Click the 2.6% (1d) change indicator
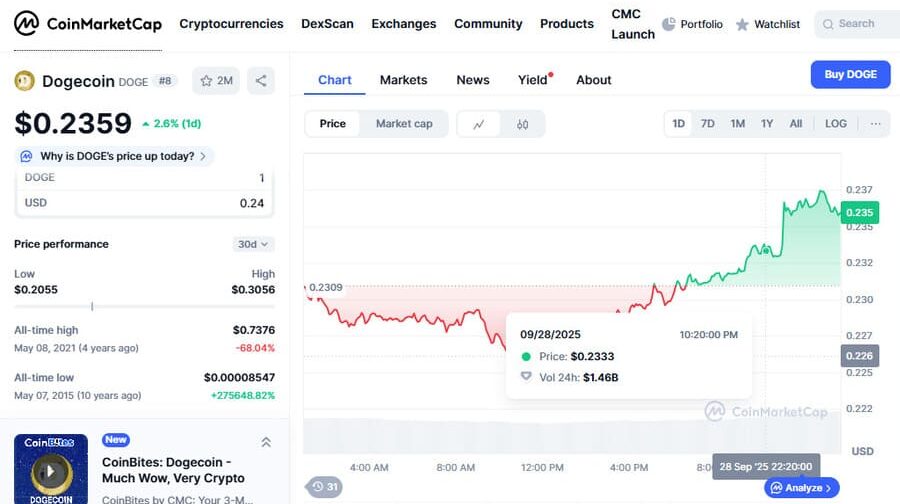The height and width of the screenshot is (504, 900). coord(172,123)
